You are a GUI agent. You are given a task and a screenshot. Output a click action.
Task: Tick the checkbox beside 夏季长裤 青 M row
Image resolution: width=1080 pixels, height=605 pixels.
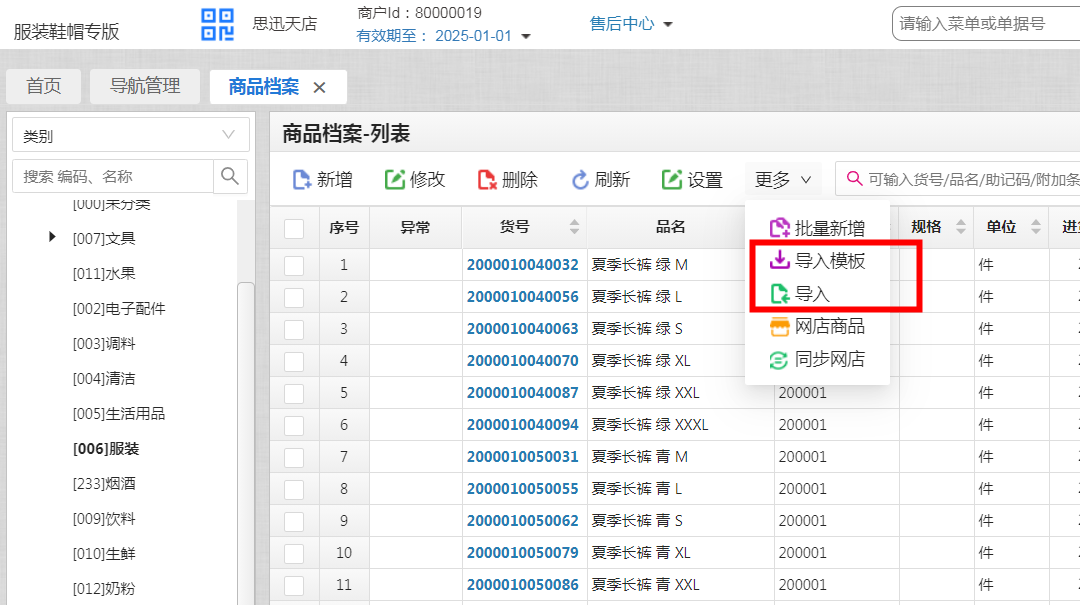click(x=294, y=456)
